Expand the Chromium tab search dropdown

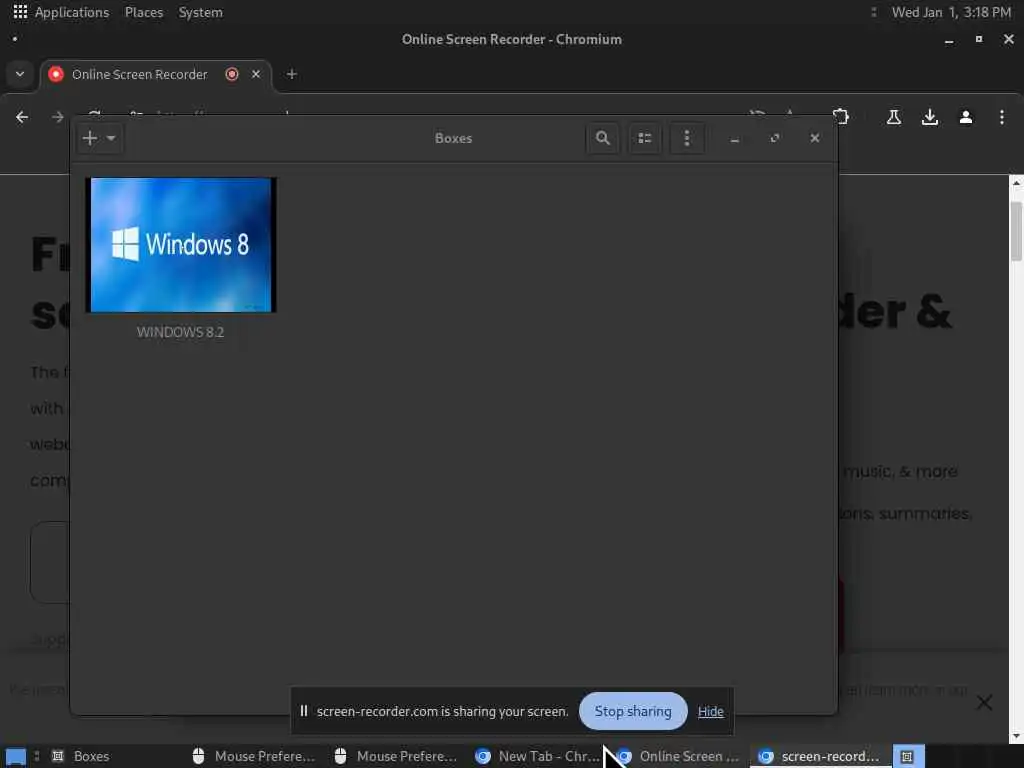[x=20, y=74]
